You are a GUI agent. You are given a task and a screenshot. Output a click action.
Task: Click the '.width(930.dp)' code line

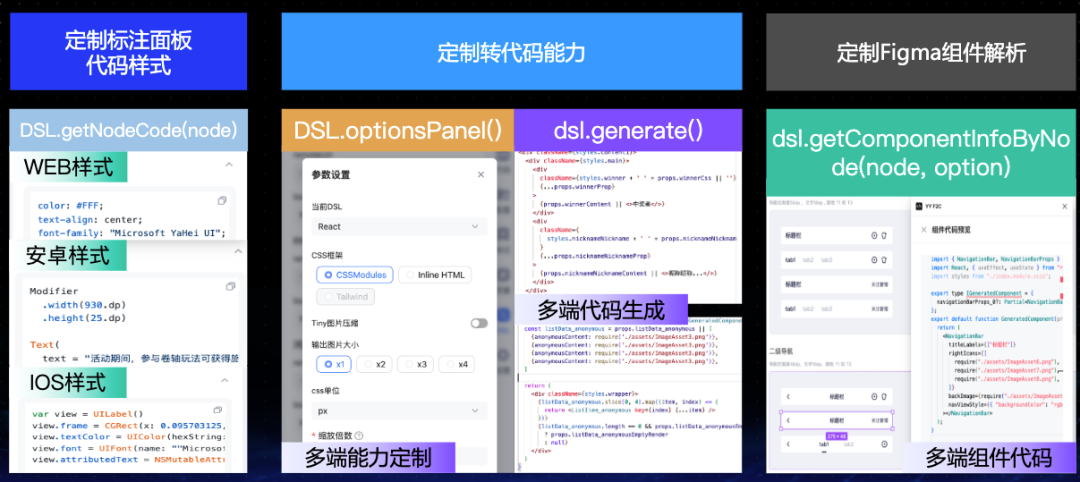tap(84, 304)
